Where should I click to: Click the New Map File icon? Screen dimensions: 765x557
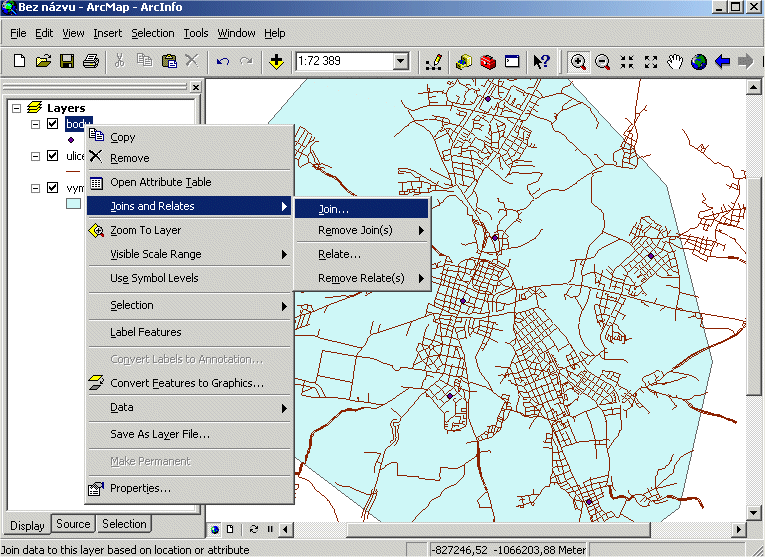(x=19, y=61)
